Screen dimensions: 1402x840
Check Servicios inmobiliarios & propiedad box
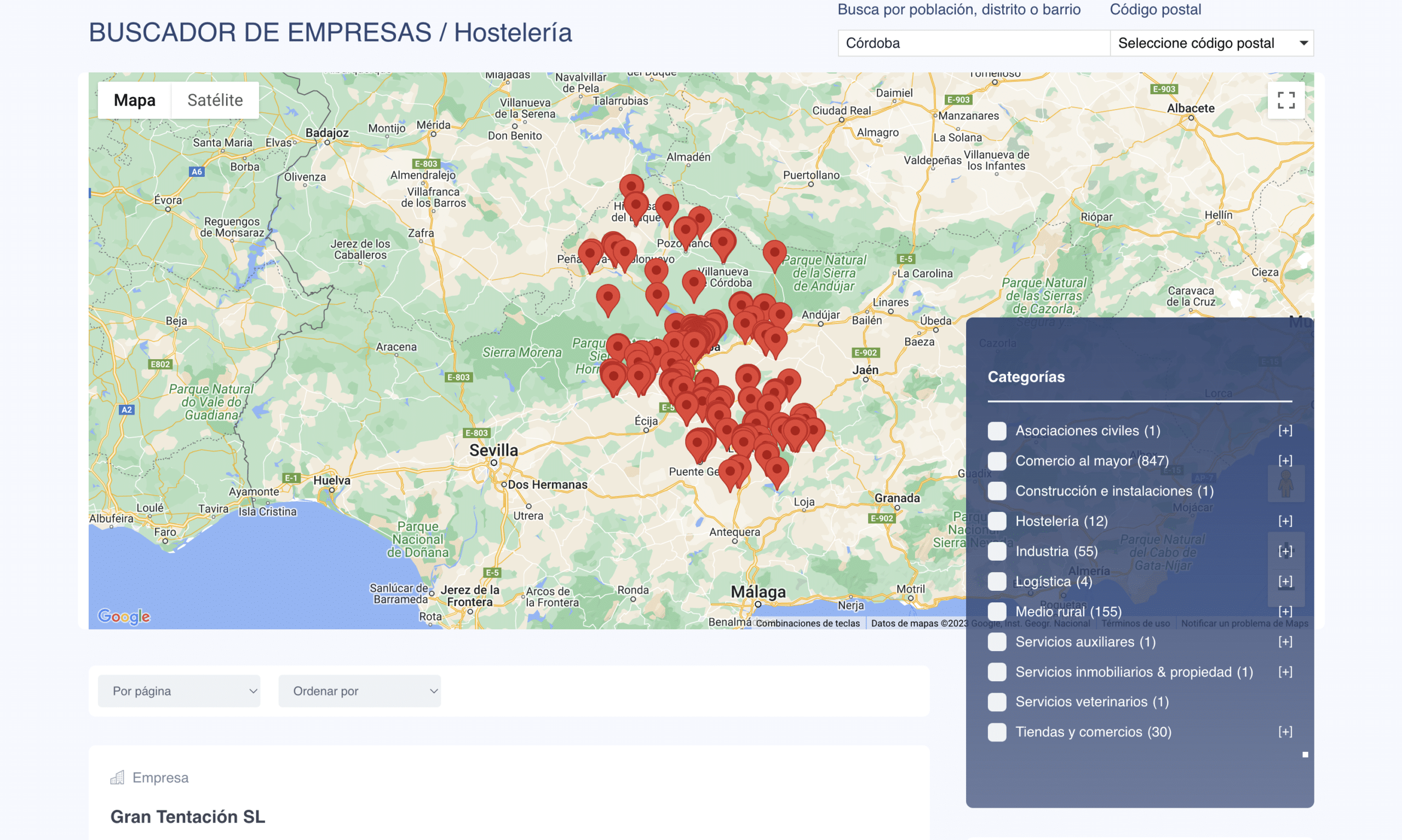tap(997, 672)
